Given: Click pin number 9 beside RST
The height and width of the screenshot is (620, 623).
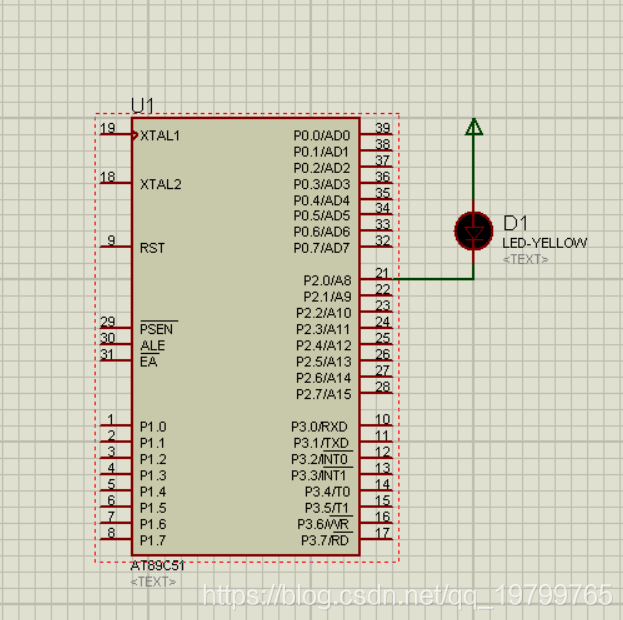Looking at the screenshot, I should click(x=111, y=240).
